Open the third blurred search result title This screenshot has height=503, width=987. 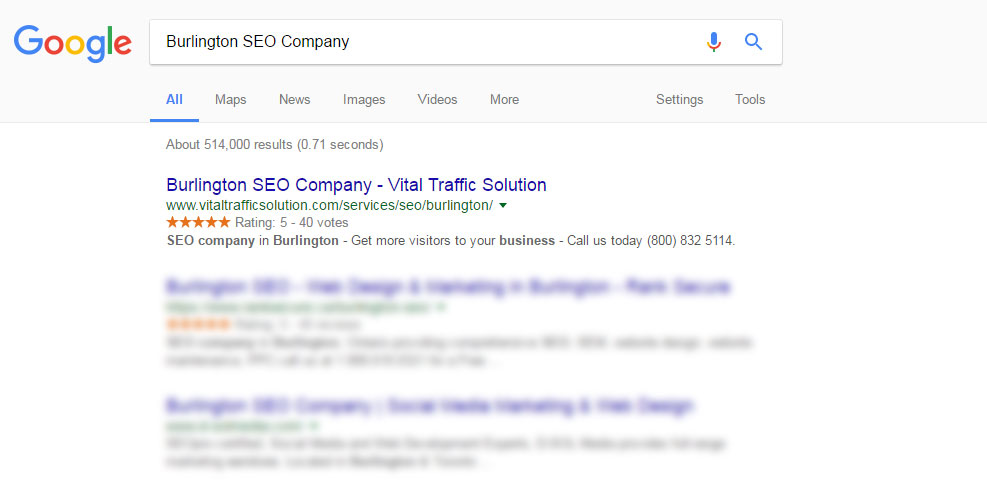point(429,406)
